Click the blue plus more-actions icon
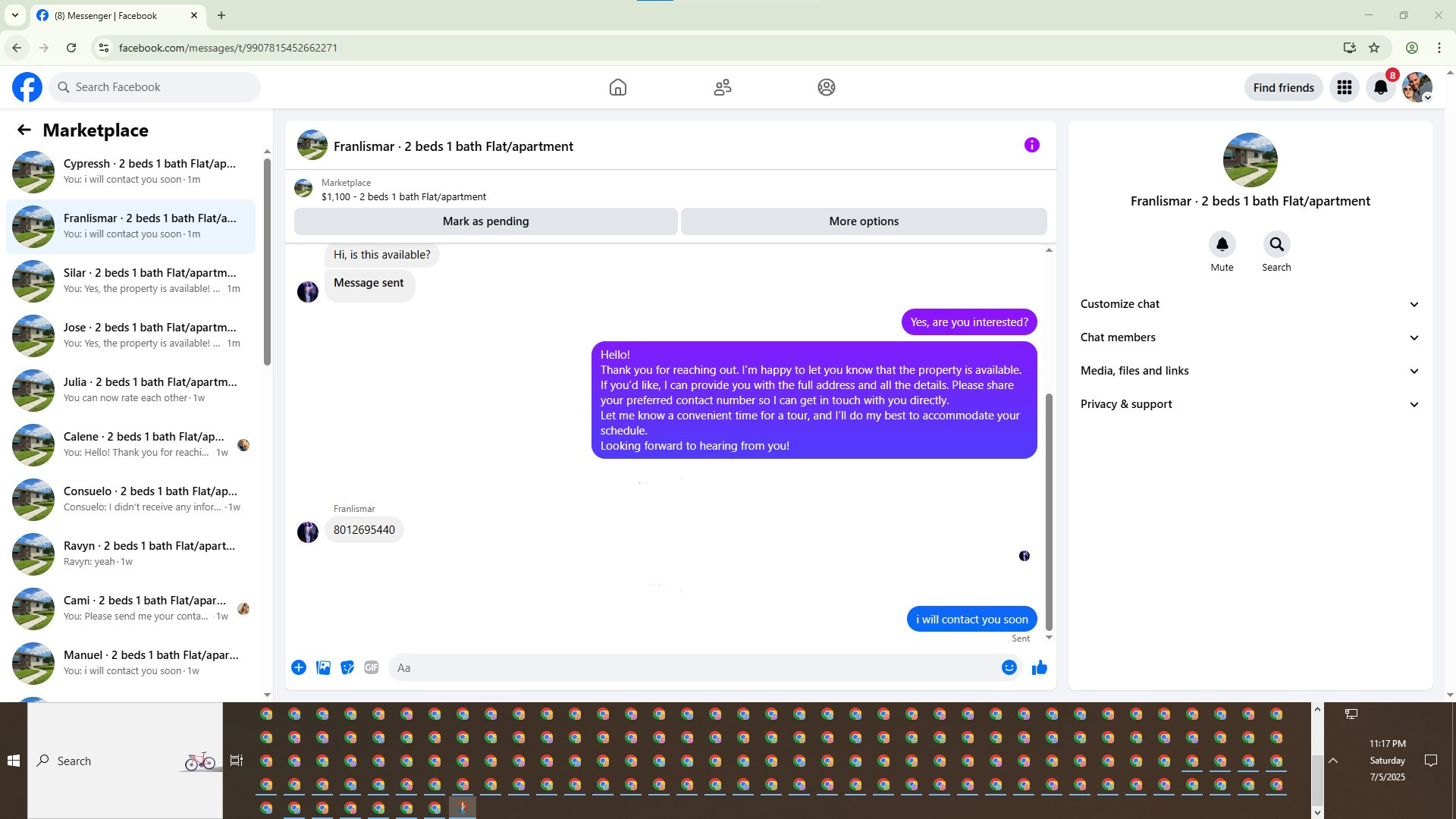This screenshot has height=819, width=1456. pos(299,667)
